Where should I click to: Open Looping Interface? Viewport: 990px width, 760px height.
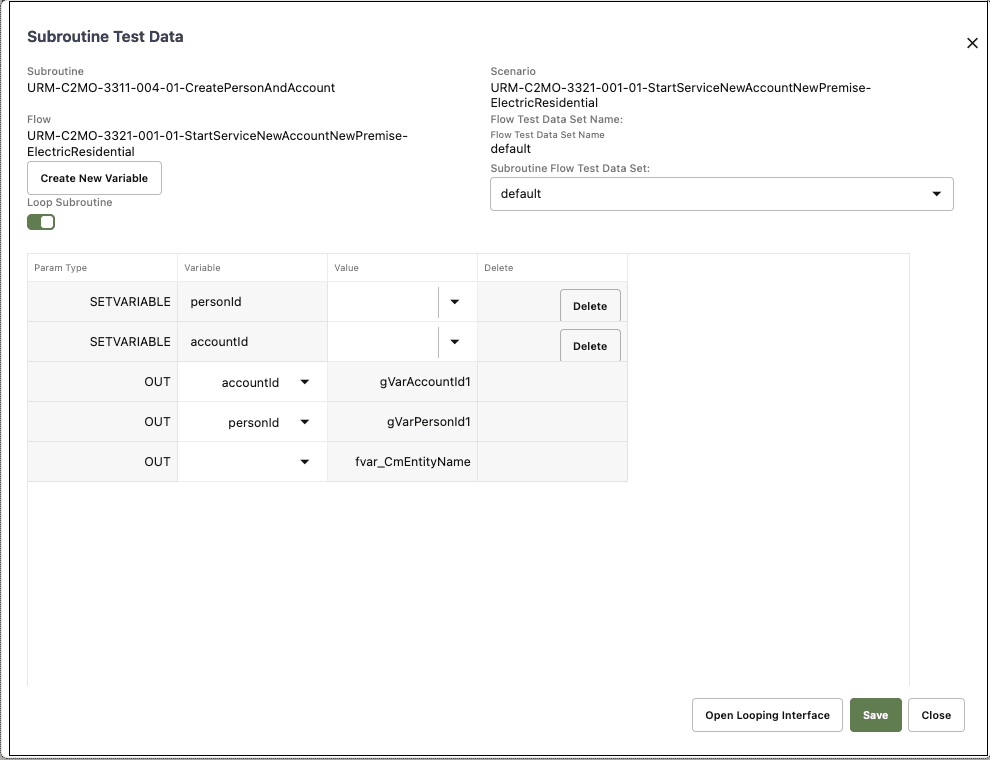(x=767, y=715)
